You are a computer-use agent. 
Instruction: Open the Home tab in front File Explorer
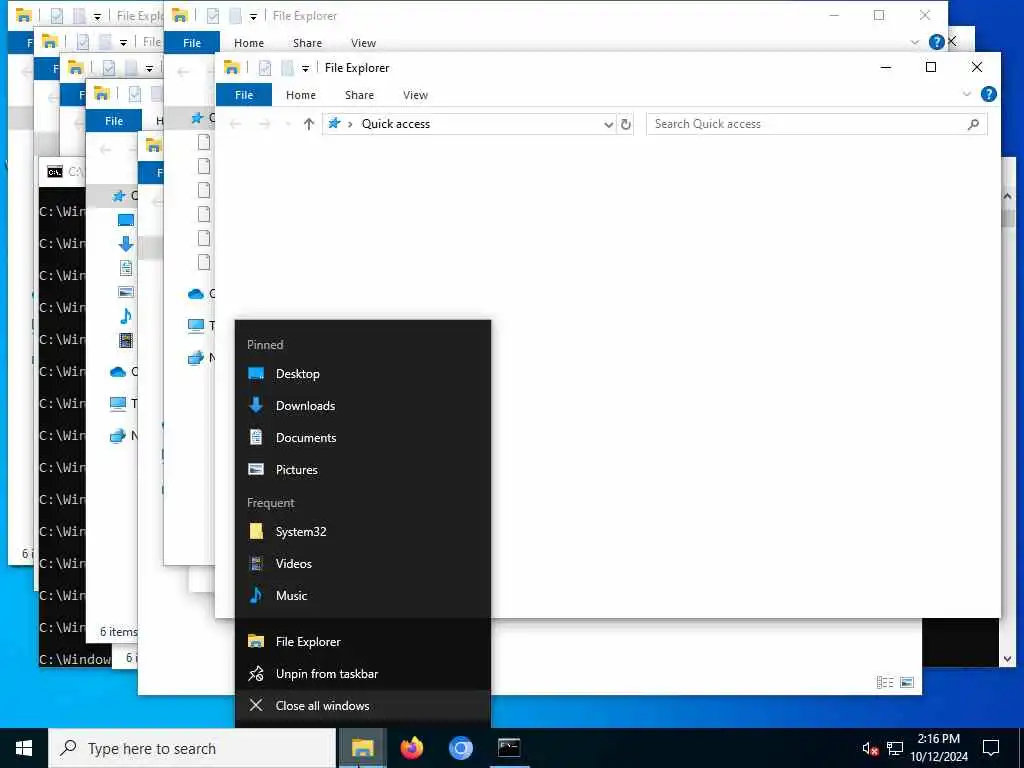pos(301,95)
